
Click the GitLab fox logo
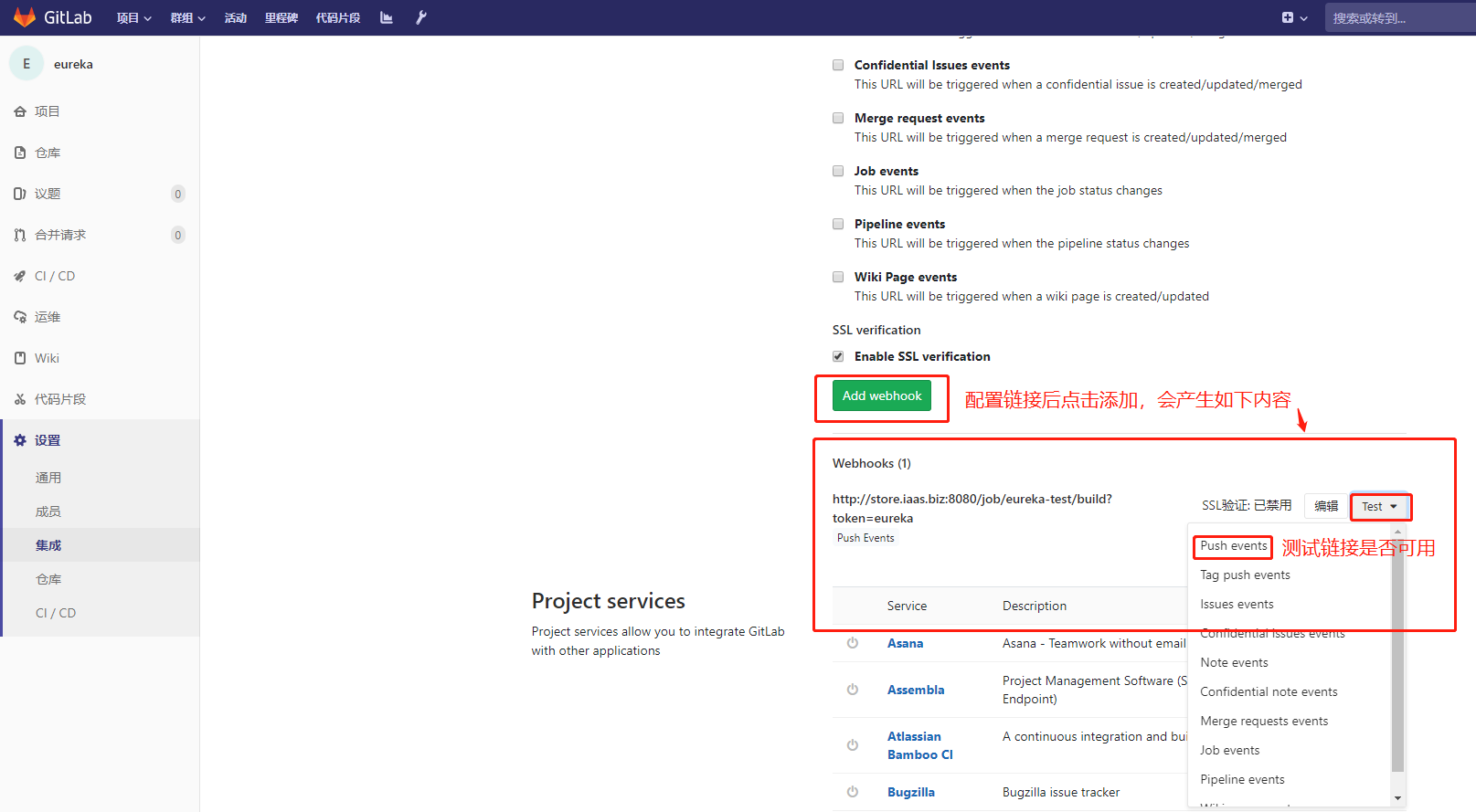(25, 17)
